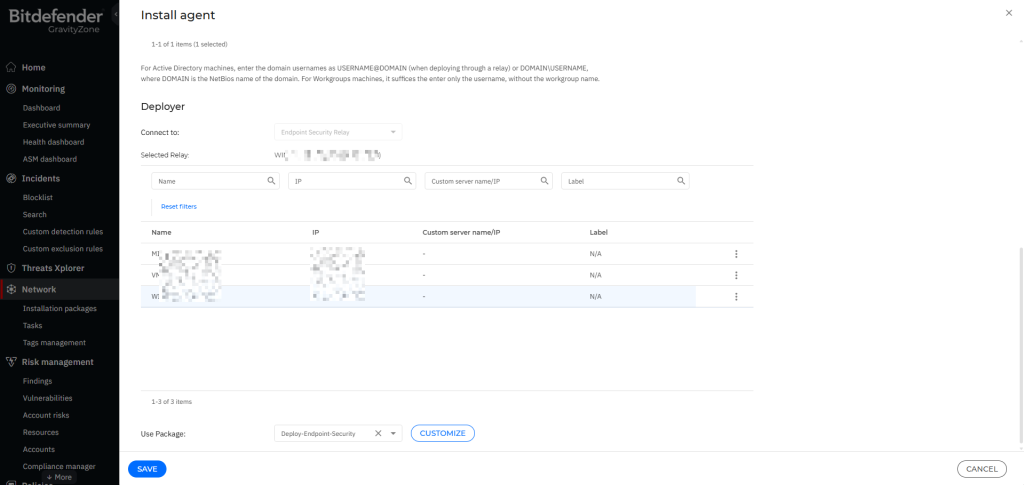Go to Executive summary in the sidebar
The image size is (1024, 485).
[56, 125]
